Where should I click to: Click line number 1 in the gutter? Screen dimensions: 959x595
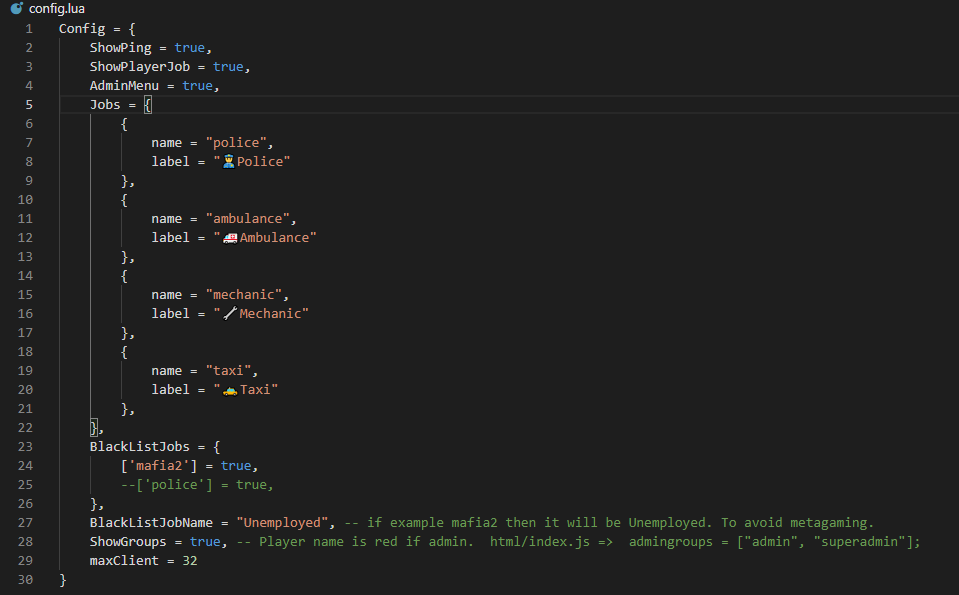coord(29,29)
